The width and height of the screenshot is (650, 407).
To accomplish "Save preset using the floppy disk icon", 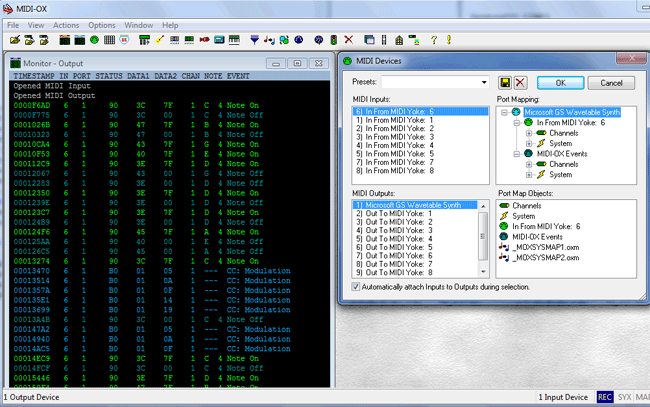I will [x=505, y=82].
